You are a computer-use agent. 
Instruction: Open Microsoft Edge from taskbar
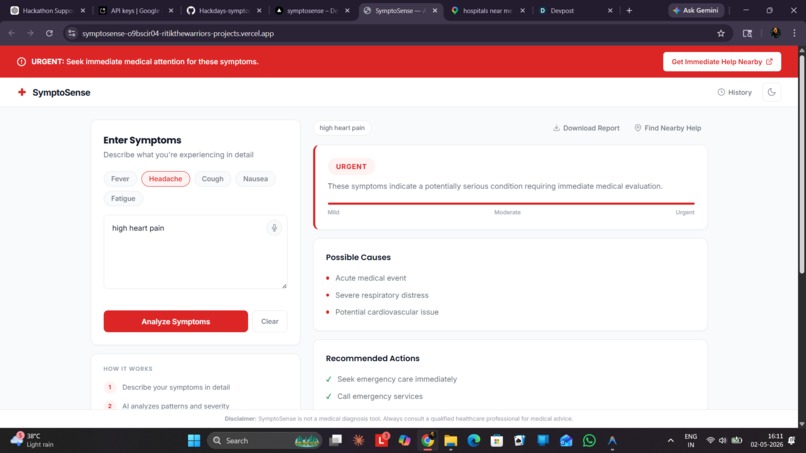pyautogui.click(x=474, y=441)
